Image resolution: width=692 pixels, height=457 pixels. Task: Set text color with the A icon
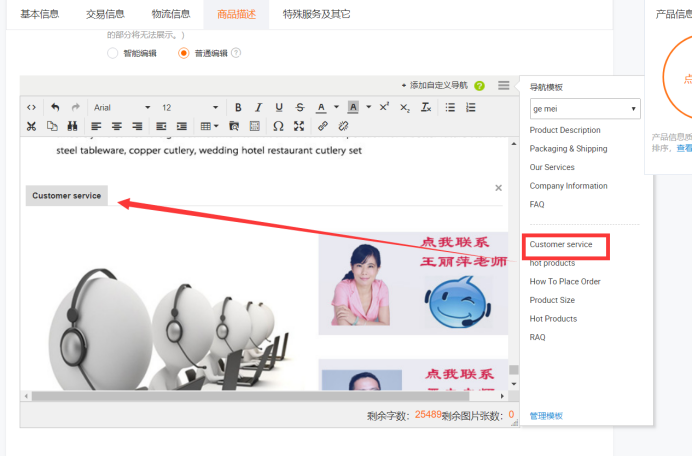click(321, 108)
